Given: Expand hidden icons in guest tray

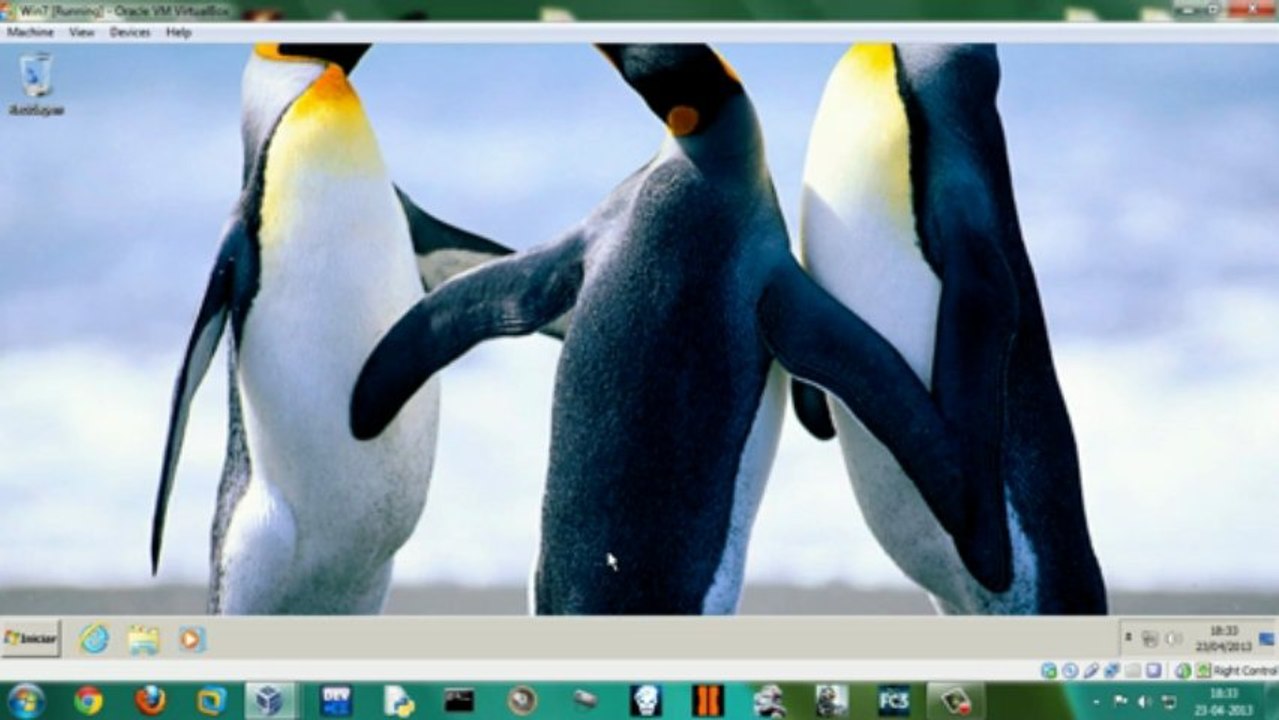Looking at the screenshot, I should (1129, 638).
